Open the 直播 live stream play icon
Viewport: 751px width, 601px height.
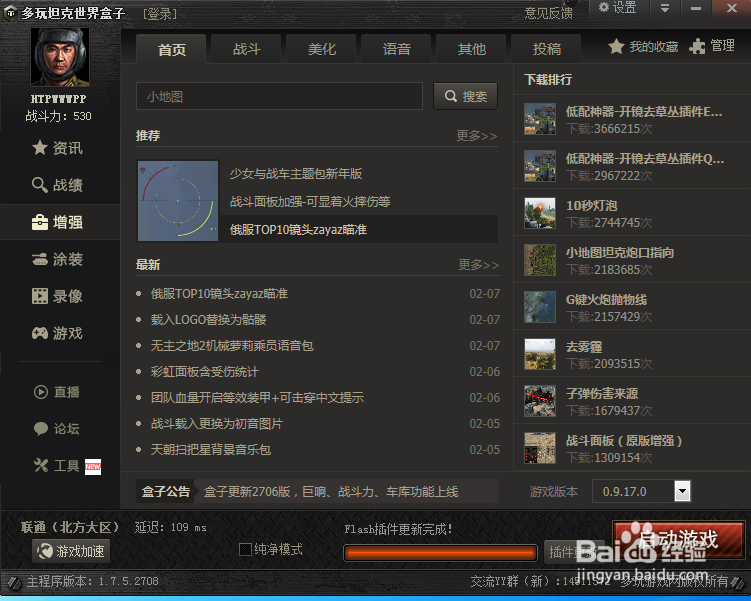click(x=41, y=392)
